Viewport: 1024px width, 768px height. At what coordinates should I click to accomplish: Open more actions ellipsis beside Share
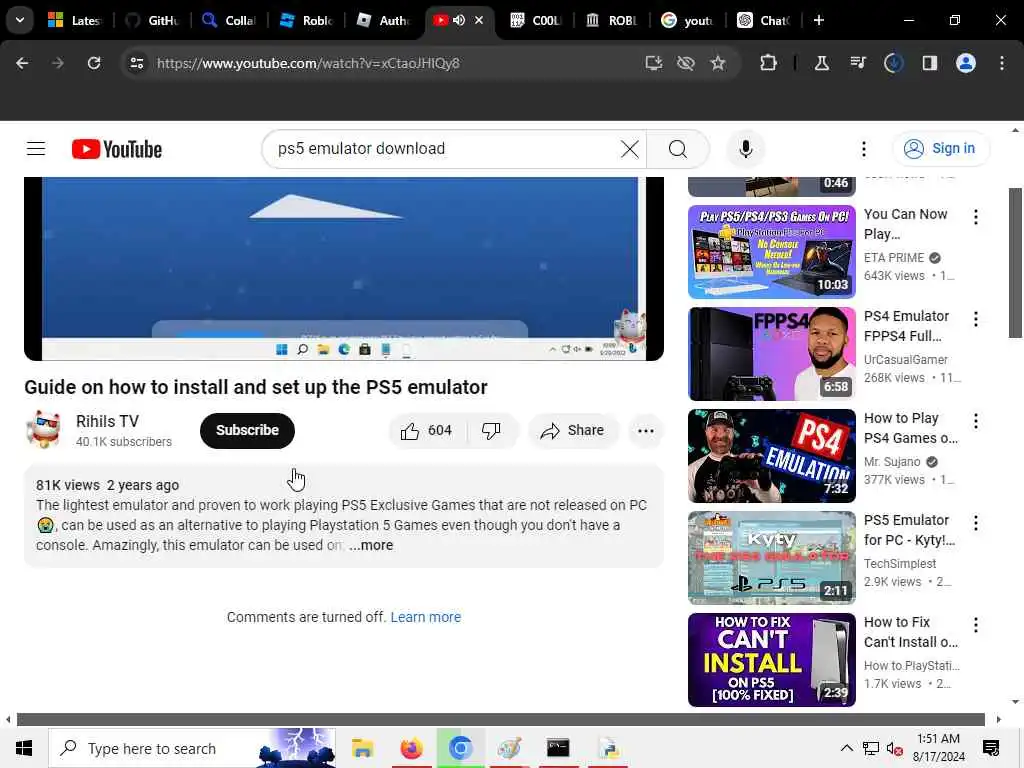click(645, 430)
